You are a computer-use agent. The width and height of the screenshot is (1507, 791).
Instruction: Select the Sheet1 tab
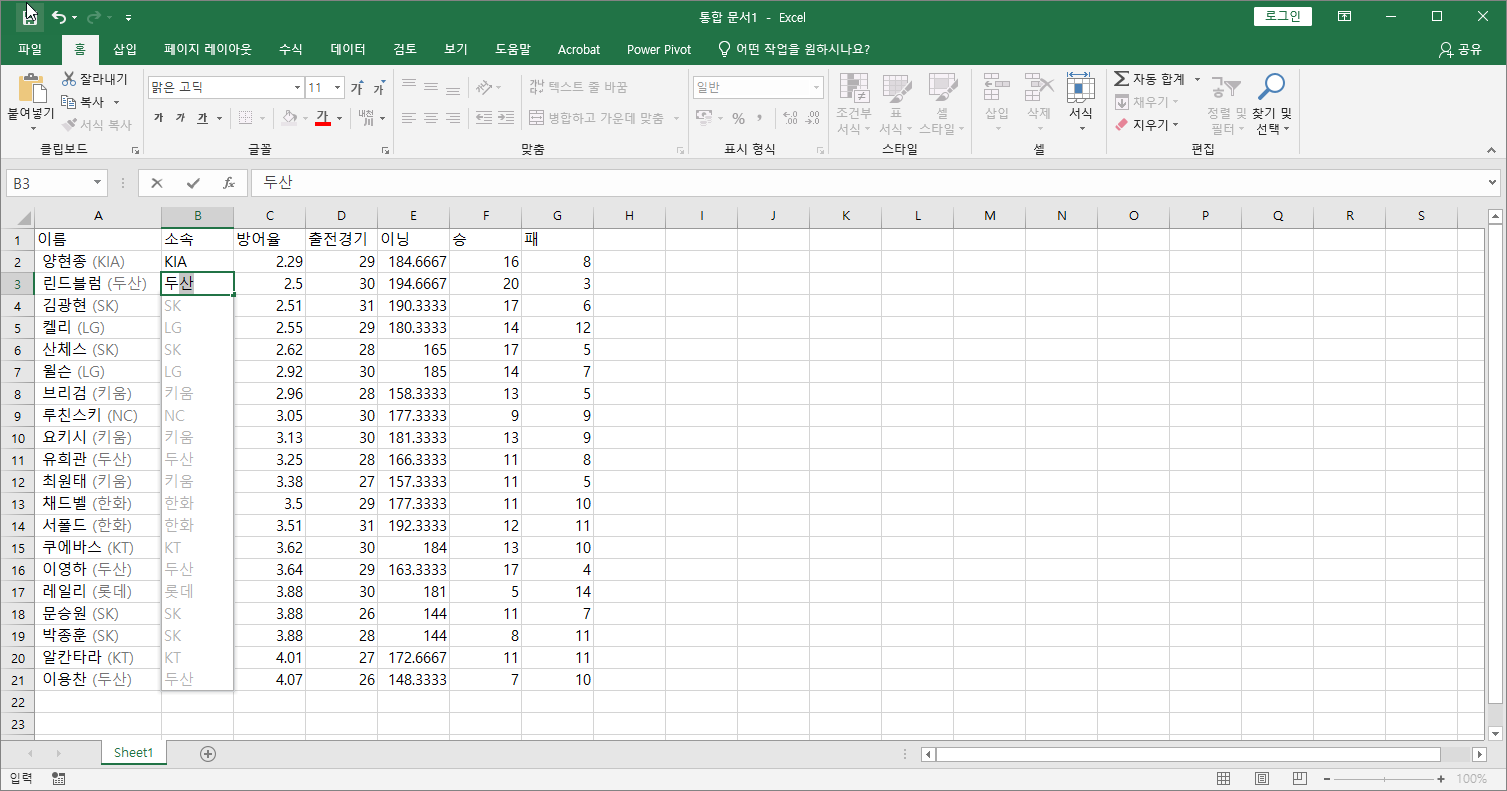tap(133, 753)
